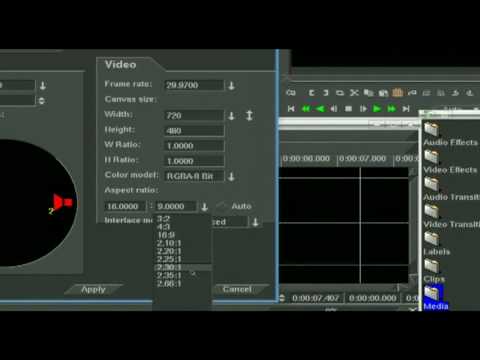Image resolution: width=480 pixels, height=360 pixels.
Task: Open the Color model dropdown arrow
Action: click(231, 177)
